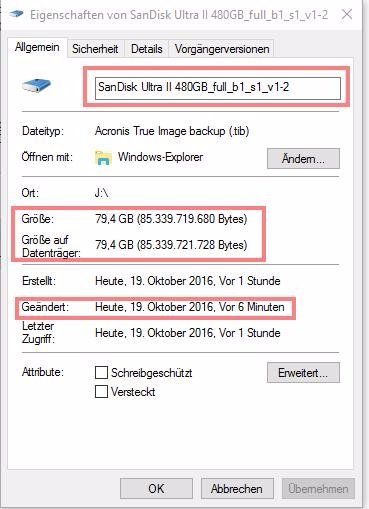Click the Ändern... button
Viewport: 369px width, 509px height.
click(303, 159)
